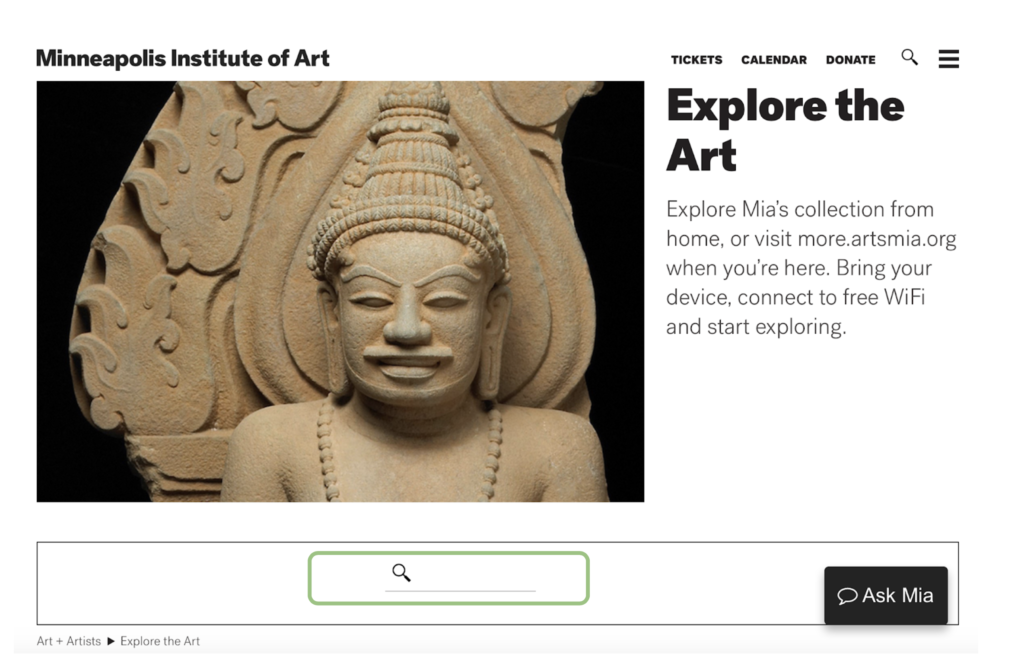Click the speech bubble icon on Ask Mia
This screenshot has height=663, width=1024.
pyautogui.click(x=847, y=596)
